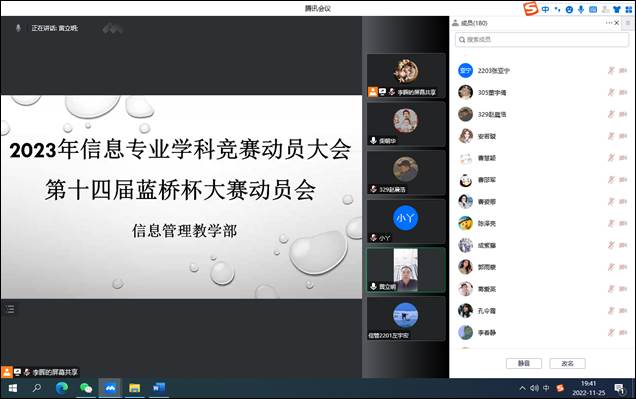Click the slide outline list icon
636x399 pixels.
click(x=10, y=309)
